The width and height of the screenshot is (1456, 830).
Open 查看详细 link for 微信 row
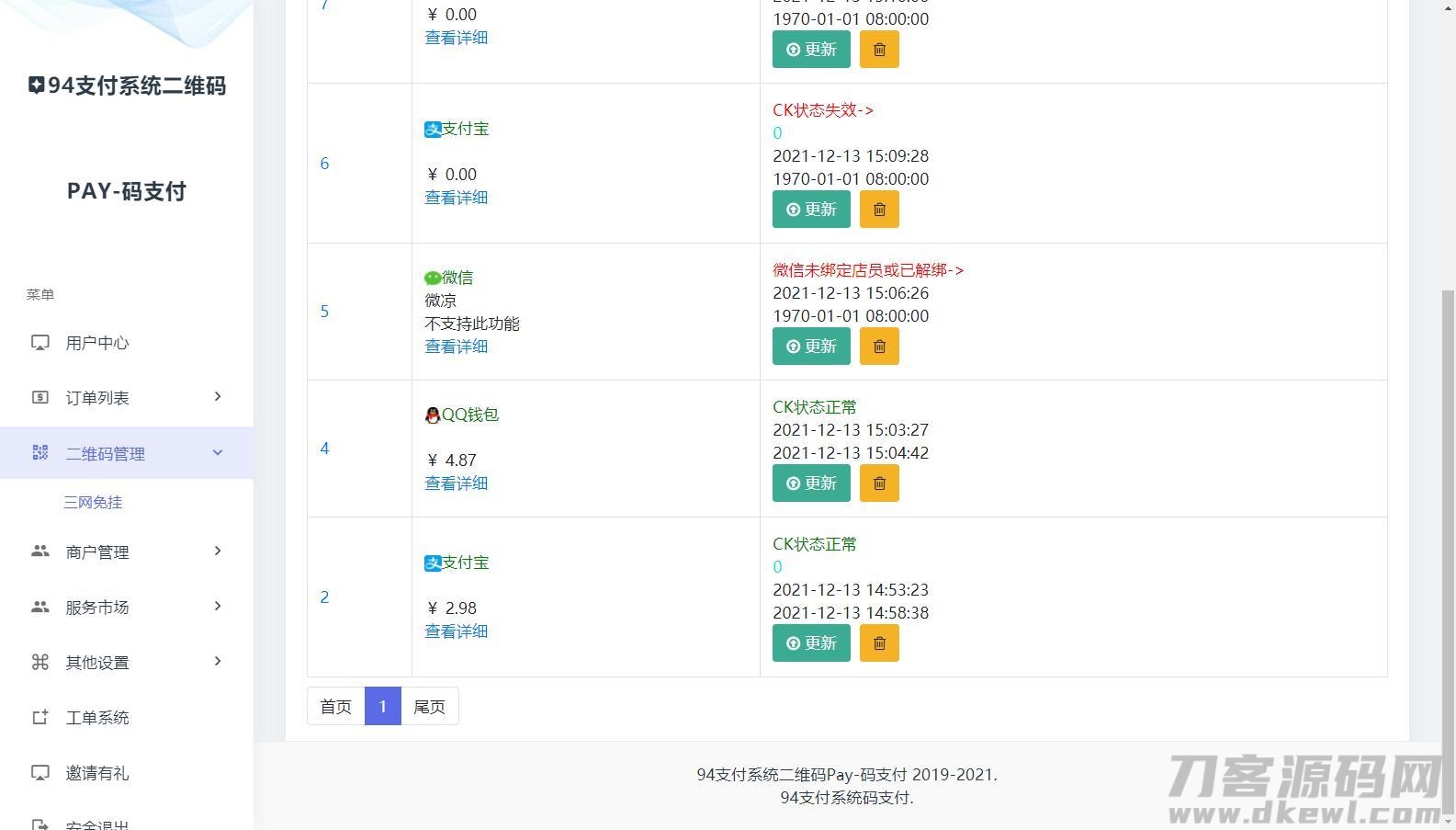coord(456,347)
